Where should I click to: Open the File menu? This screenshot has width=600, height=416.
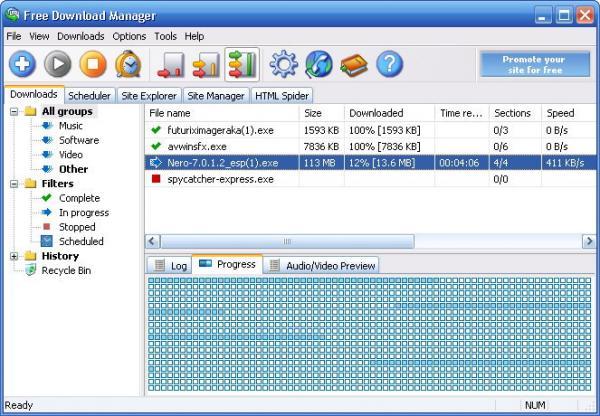click(x=14, y=36)
